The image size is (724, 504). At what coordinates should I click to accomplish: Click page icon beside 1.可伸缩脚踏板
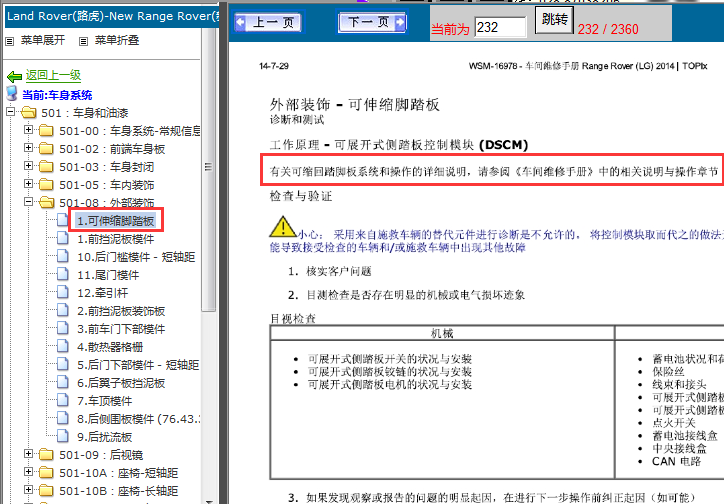62,220
